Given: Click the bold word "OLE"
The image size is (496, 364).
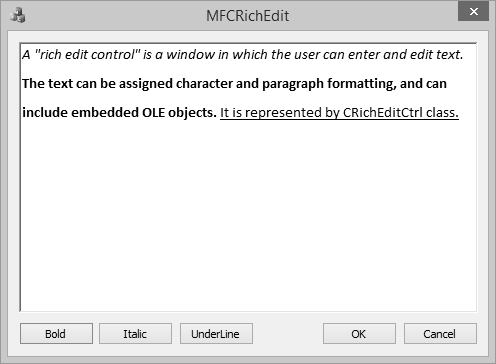Looking at the screenshot, I should [153, 113].
